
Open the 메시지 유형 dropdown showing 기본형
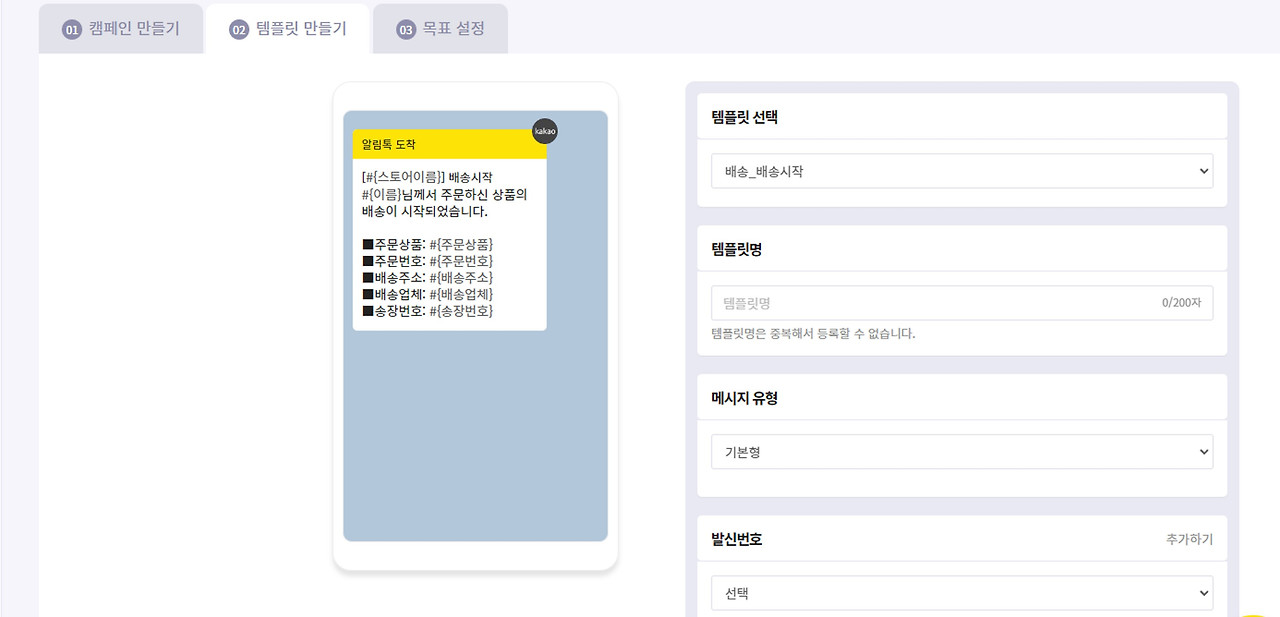962,452
